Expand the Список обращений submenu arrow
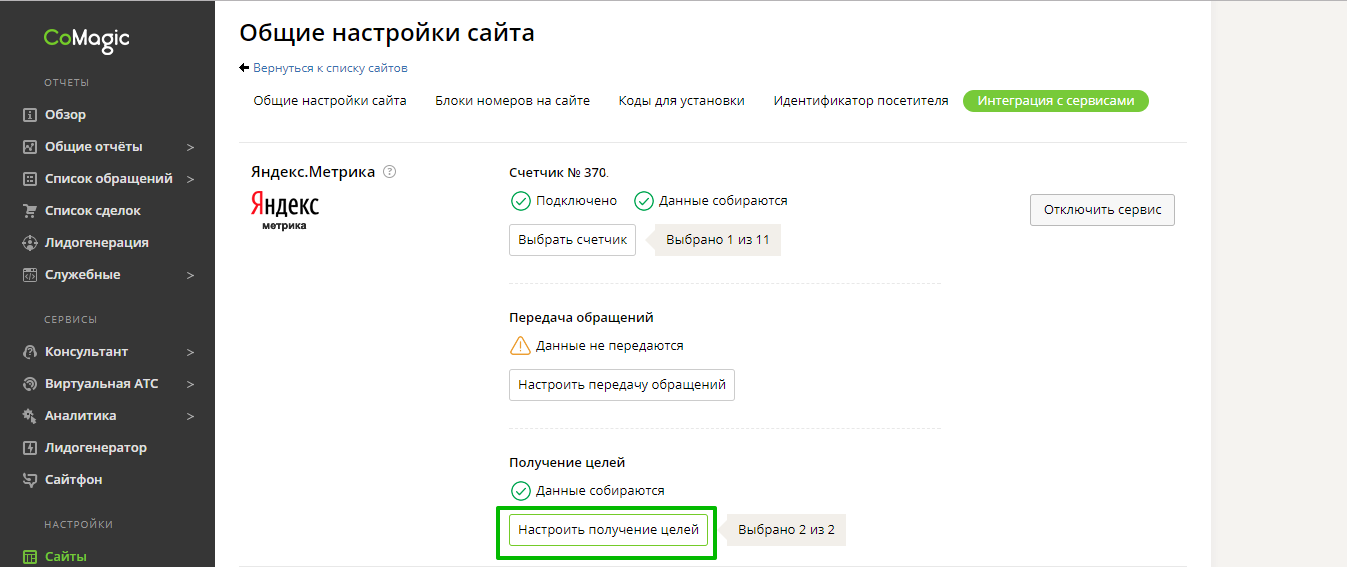Image resolution: width=1347 pixels, height=567 pixels. coord(190,179)
